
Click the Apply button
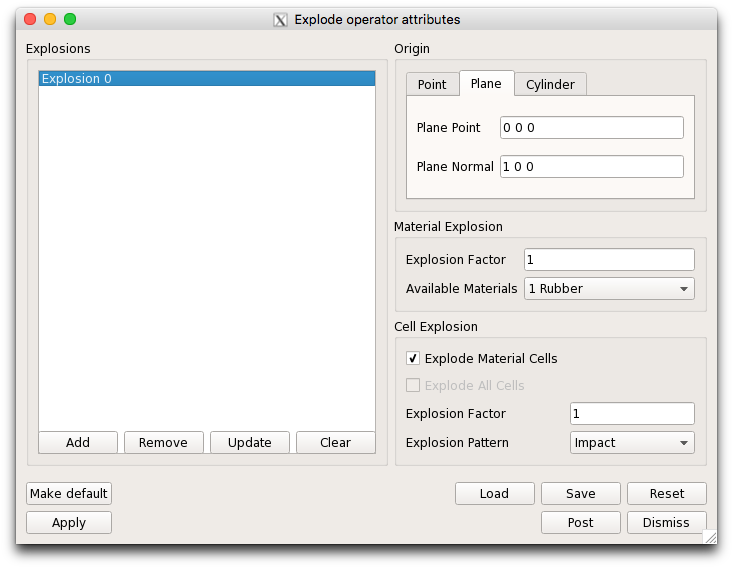[69, 523]
